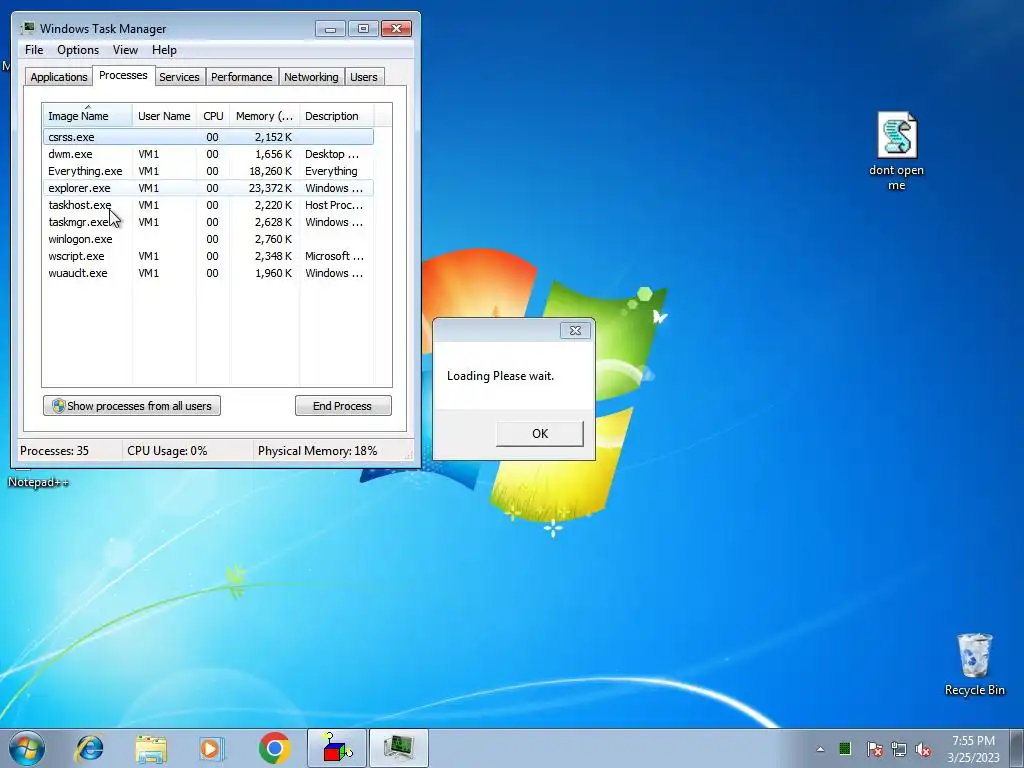Screen dimensions: 1024x768
Task: Open the File menu in Task Manager
Action: coord(34,50)
